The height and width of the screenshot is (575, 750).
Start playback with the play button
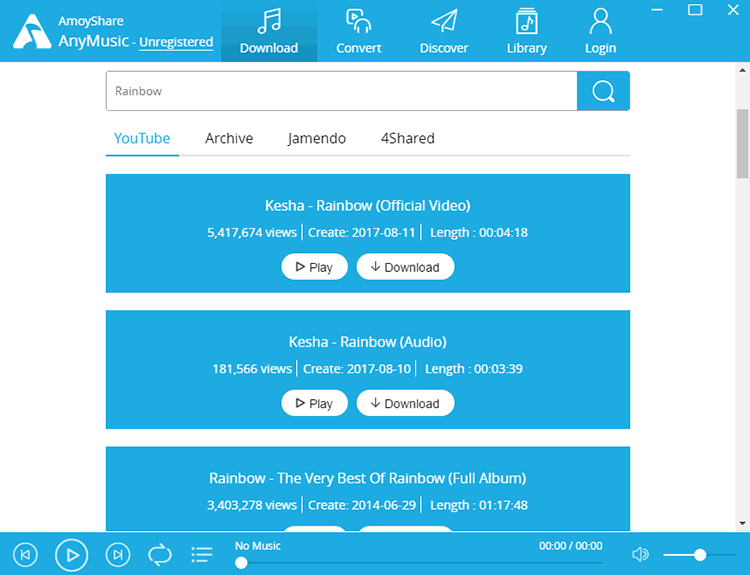tap(72, 555)
